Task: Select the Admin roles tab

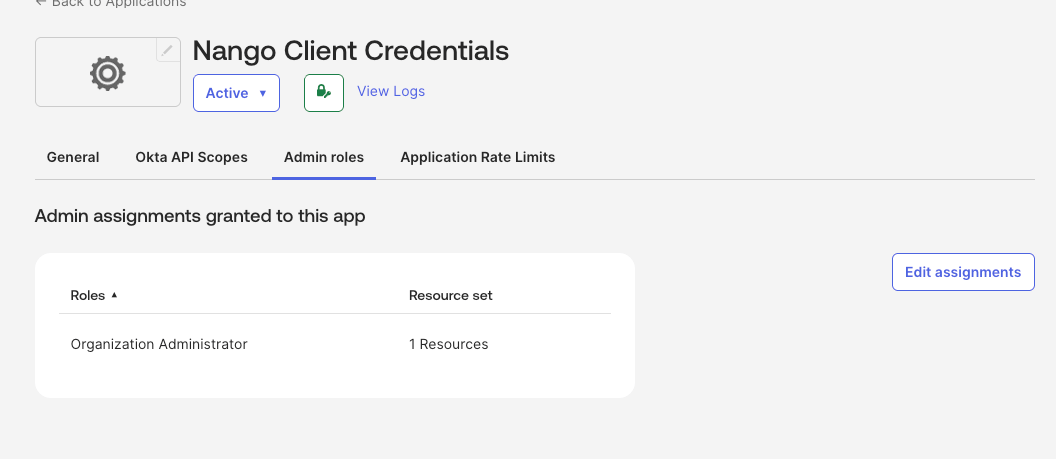Action: 324,157
